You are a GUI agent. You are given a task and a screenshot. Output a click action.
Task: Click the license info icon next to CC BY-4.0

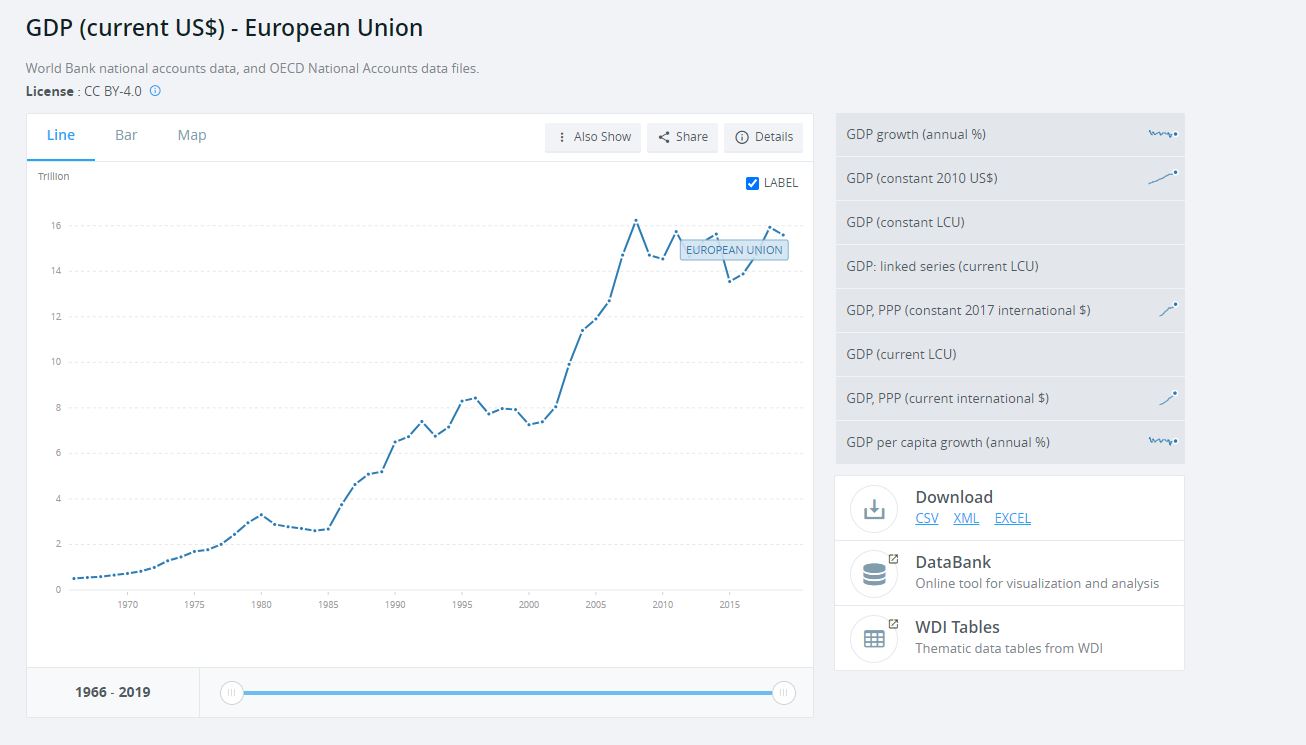(x=155, y=91)
